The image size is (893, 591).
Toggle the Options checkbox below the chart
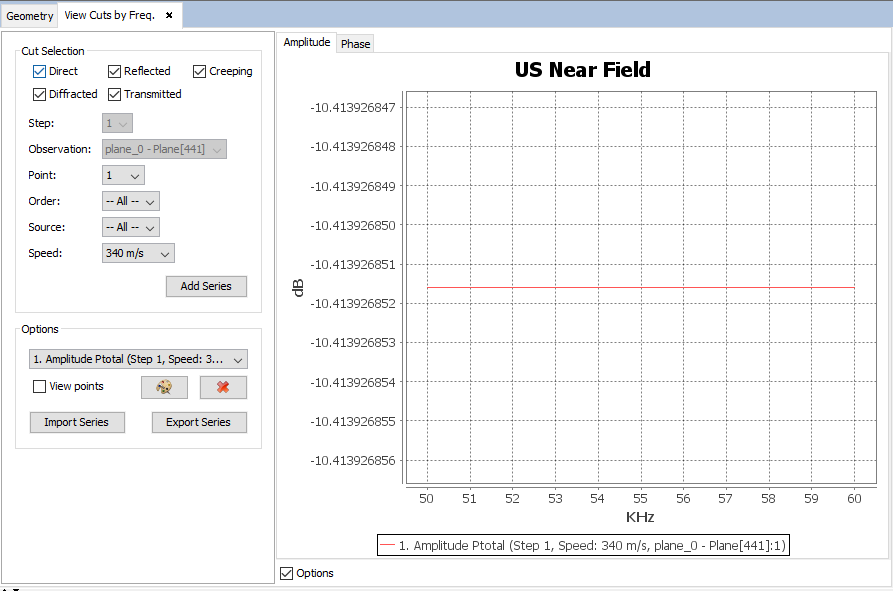pyautogui.click(x=288, y=574)
